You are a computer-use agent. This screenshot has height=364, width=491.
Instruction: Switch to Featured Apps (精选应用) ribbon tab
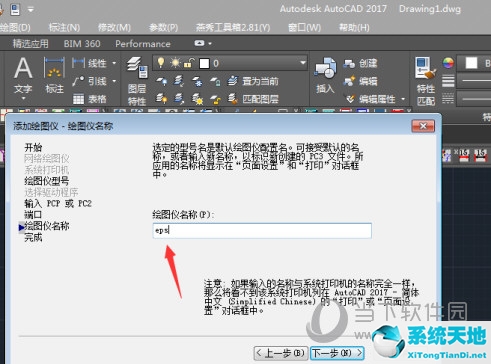pos(30,43)
